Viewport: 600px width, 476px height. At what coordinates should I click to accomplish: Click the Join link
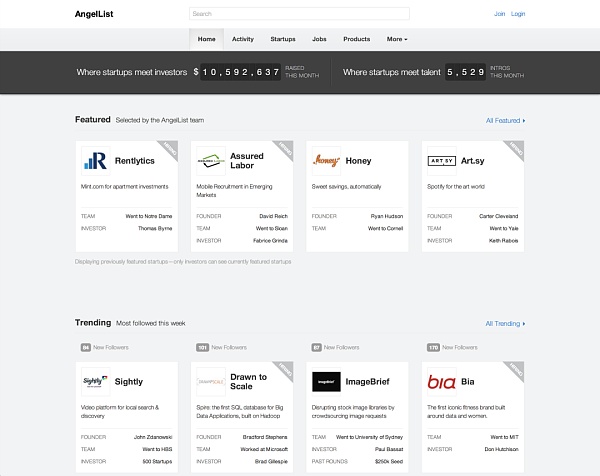(499, 14)
